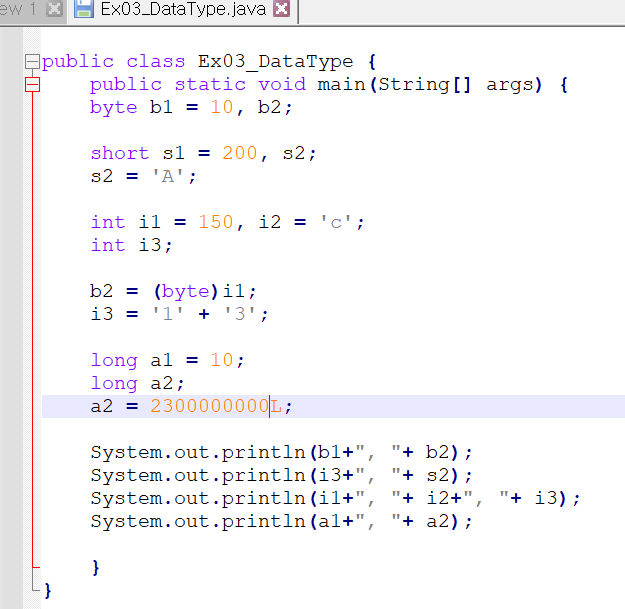Click the println(b1+", "+ b2) statement

281,453
